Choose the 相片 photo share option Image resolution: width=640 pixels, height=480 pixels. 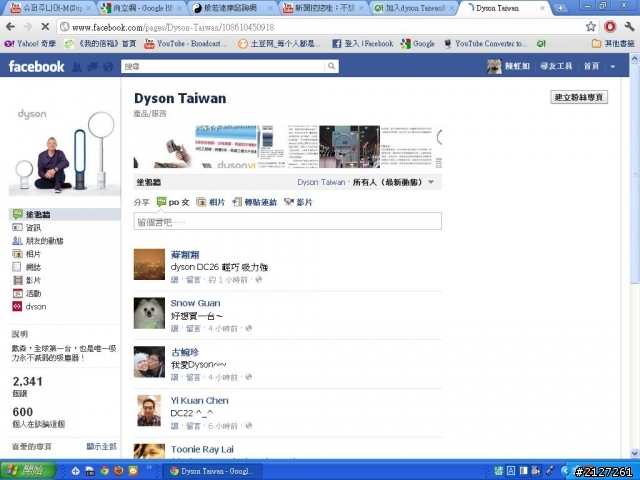click(x=211, y=202)
